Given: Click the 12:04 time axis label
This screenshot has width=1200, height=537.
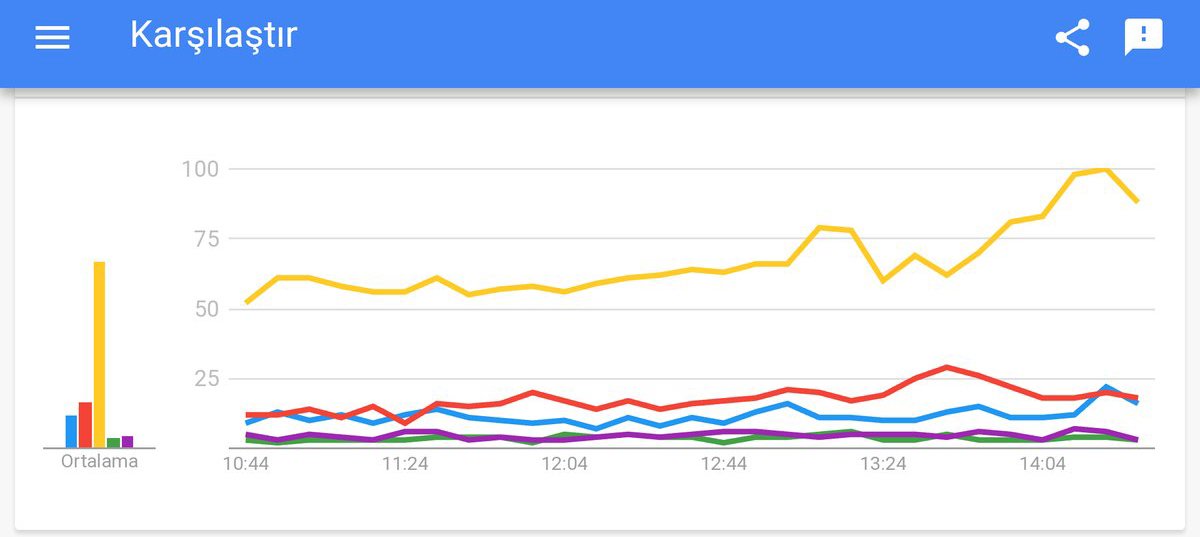Looking at the screenshot, I should [564, 464].
